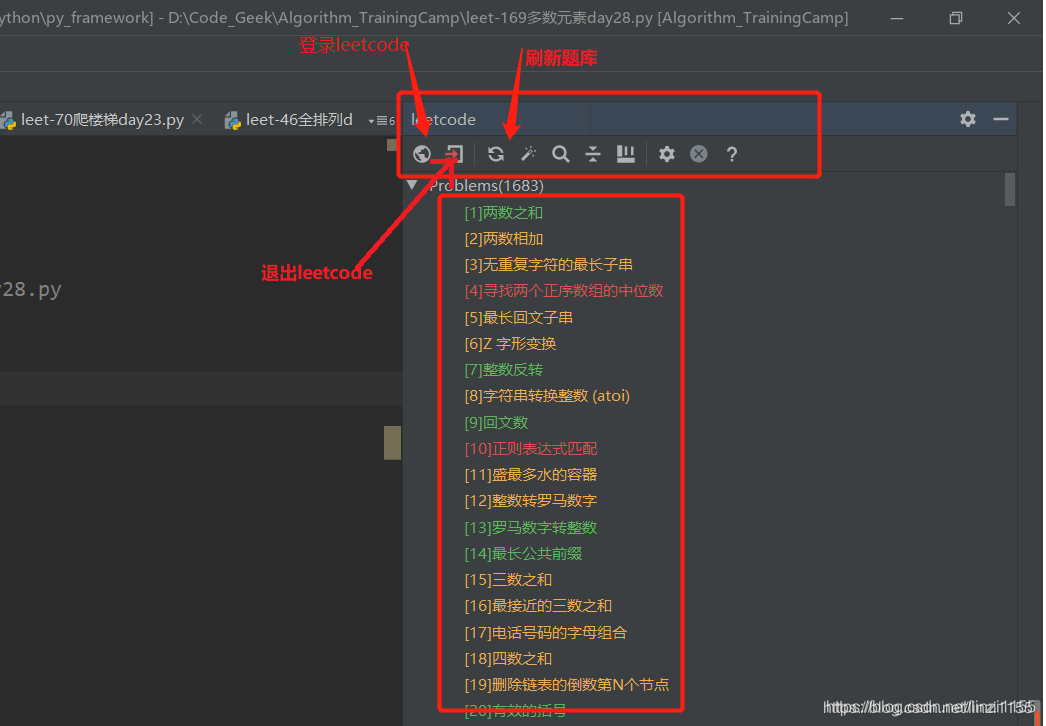Collapse the Problems(1683) tree node
This screenshot has height=726, width=1046.
coord(412,185)
